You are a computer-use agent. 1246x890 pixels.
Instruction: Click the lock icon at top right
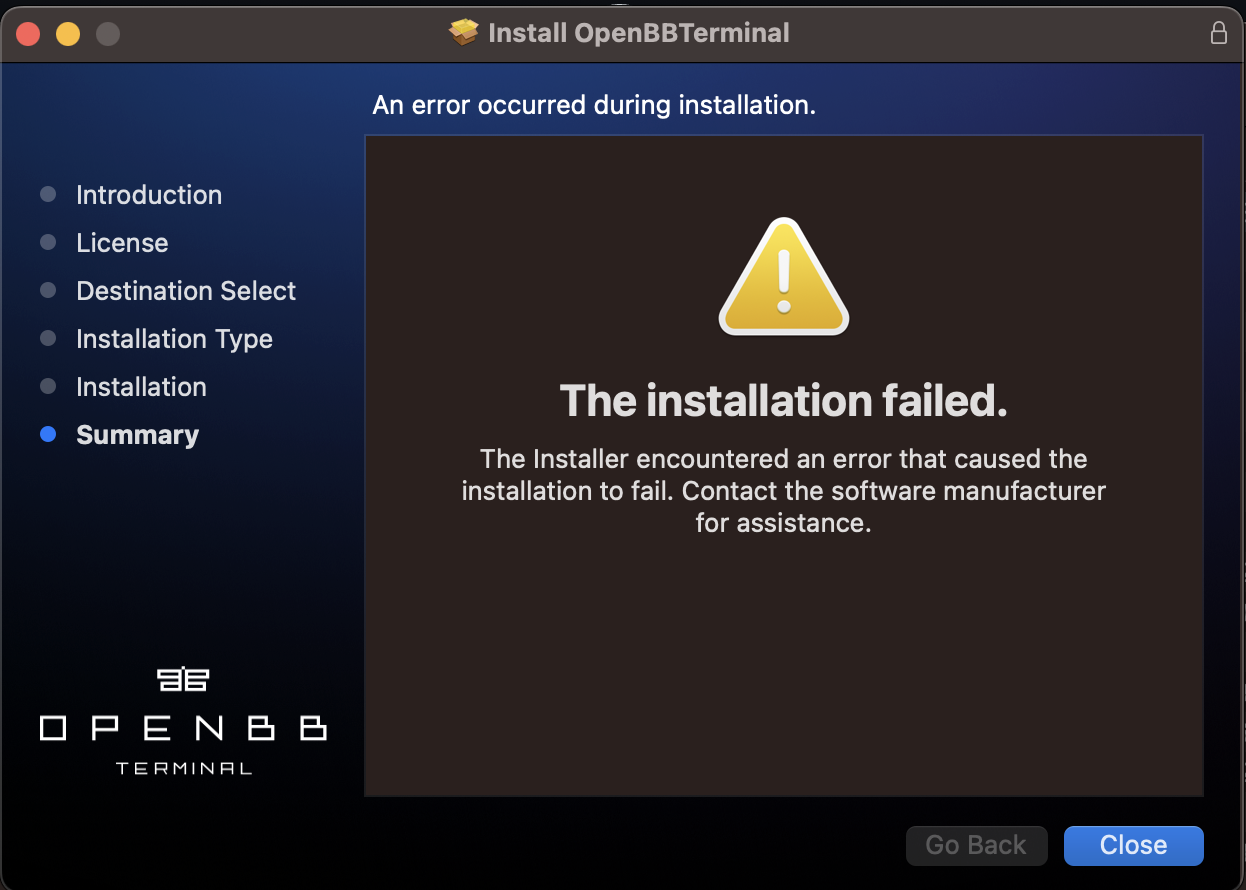(x=1219, y=32)
